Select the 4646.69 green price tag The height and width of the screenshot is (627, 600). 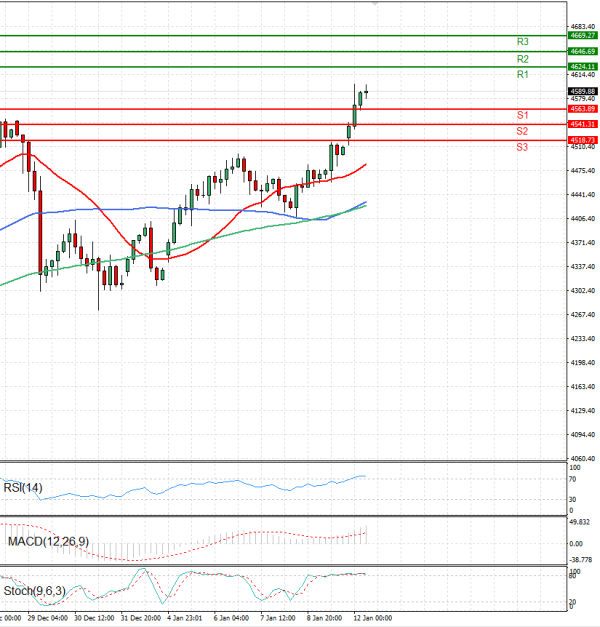click(x=582, y=51)
